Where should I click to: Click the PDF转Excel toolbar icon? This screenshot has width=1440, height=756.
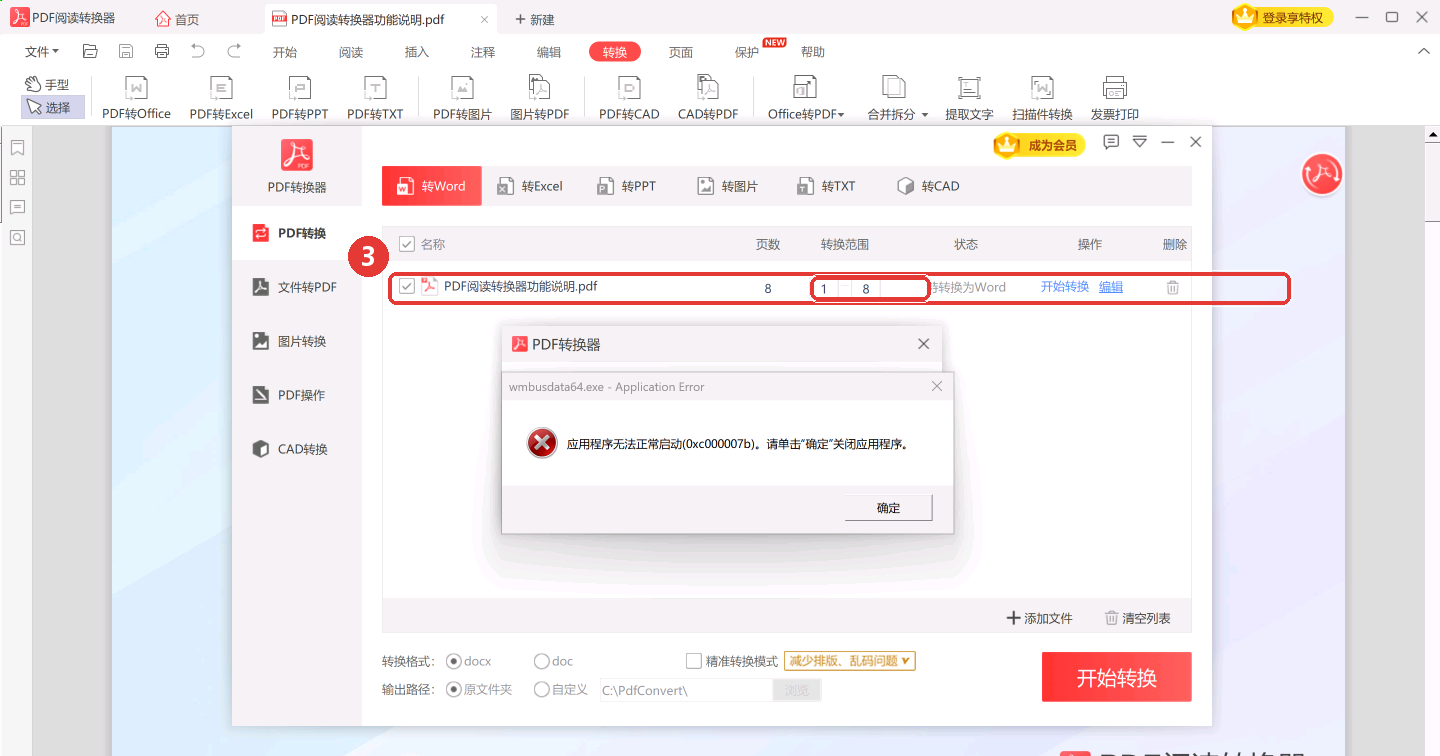(221, 98)
